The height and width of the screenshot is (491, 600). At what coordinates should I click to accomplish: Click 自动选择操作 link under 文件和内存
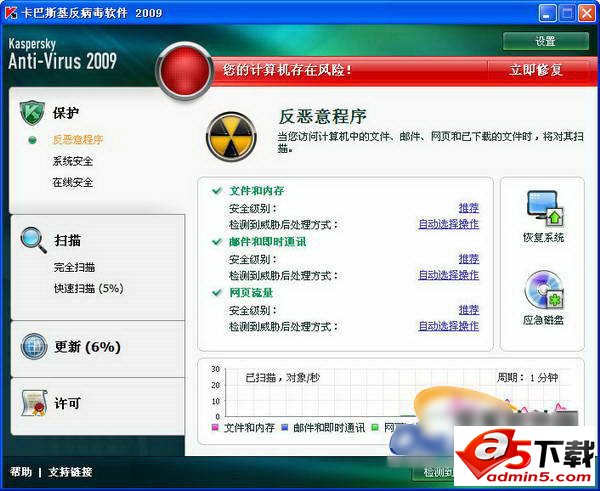449,224
